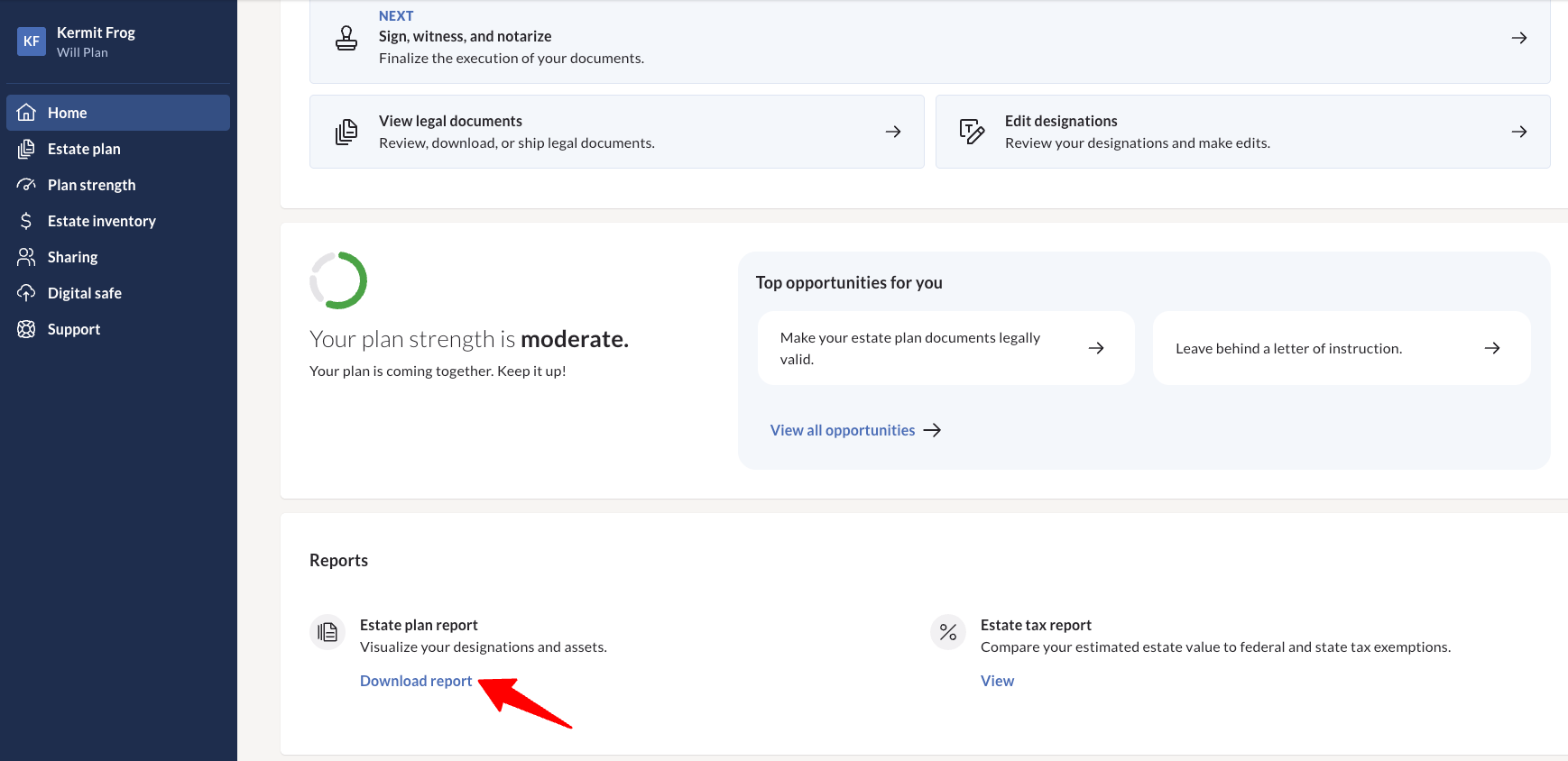Open the Sharing section

(72, 257)
